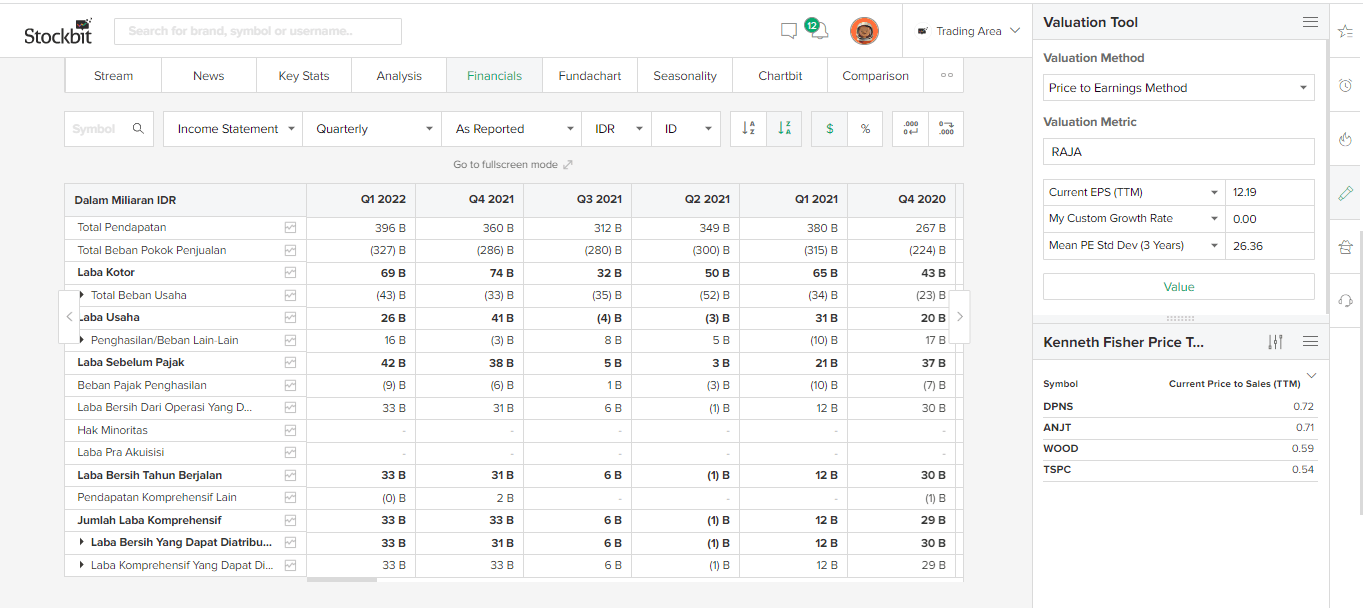Image resolution: width=1363 pixels, height=608 pixels.
Task: Expand the Penghasilan/Beban Lain-Lain row
Action: [82, 340]
